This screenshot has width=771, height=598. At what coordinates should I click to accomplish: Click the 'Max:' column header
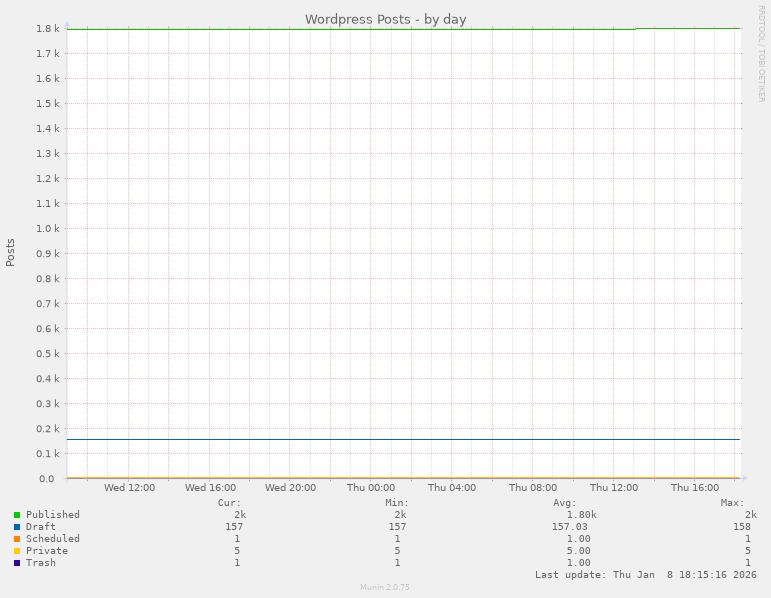tap(733, 503)
